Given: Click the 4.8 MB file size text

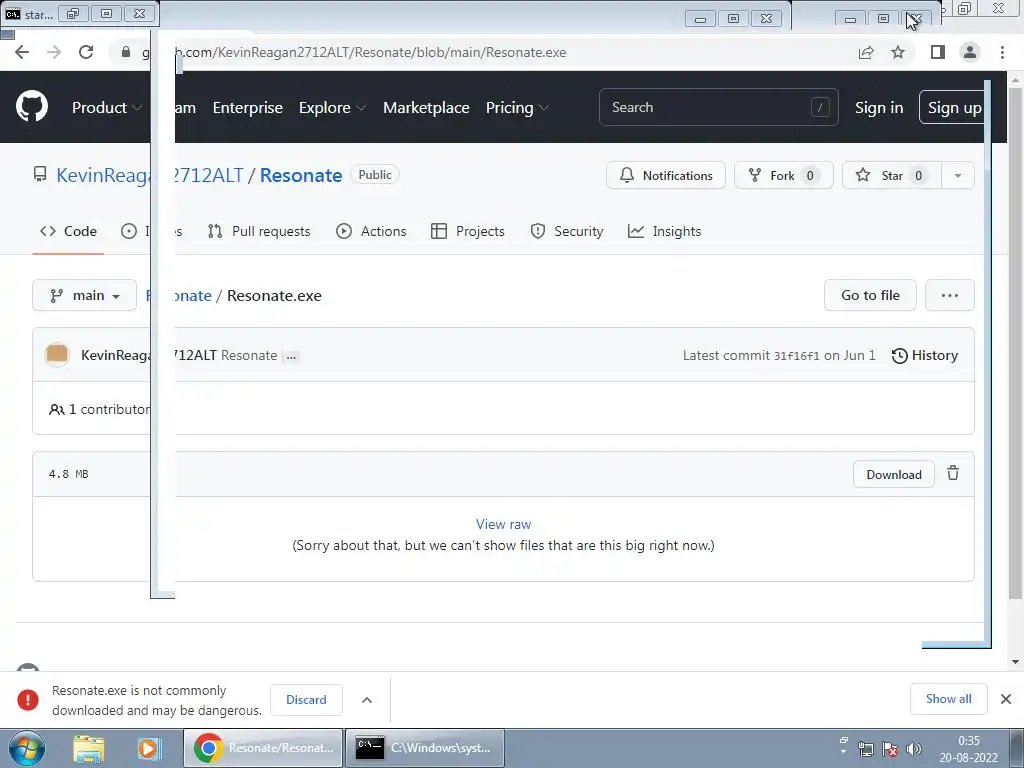Looking at the screenshot, I should pos(69,474).
